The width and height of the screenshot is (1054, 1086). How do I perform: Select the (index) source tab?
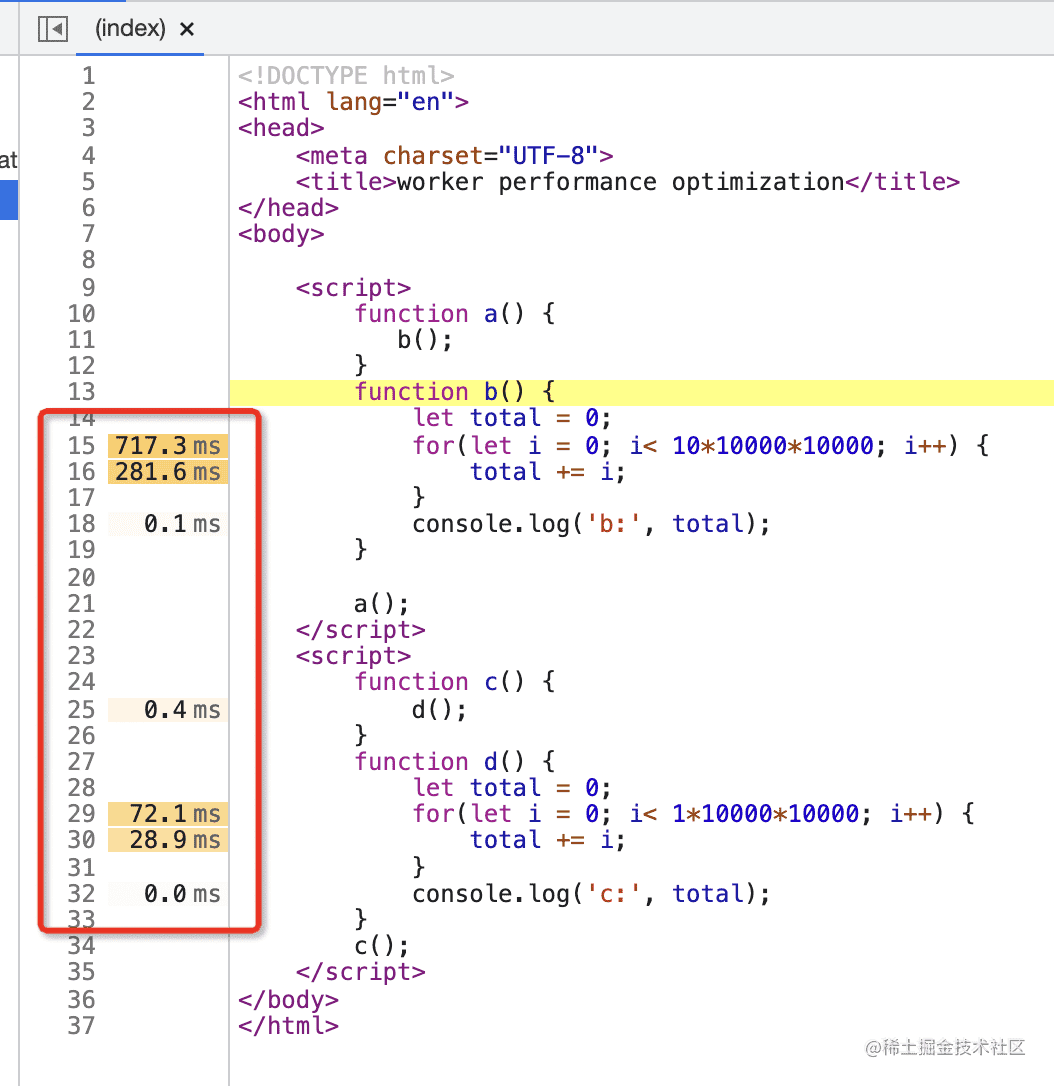tap(129, 29)
